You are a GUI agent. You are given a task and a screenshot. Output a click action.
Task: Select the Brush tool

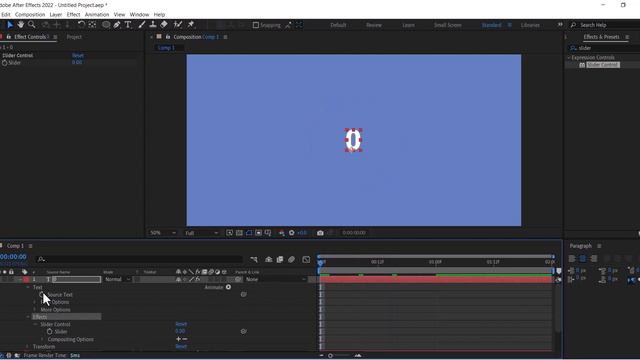point(142,25)
